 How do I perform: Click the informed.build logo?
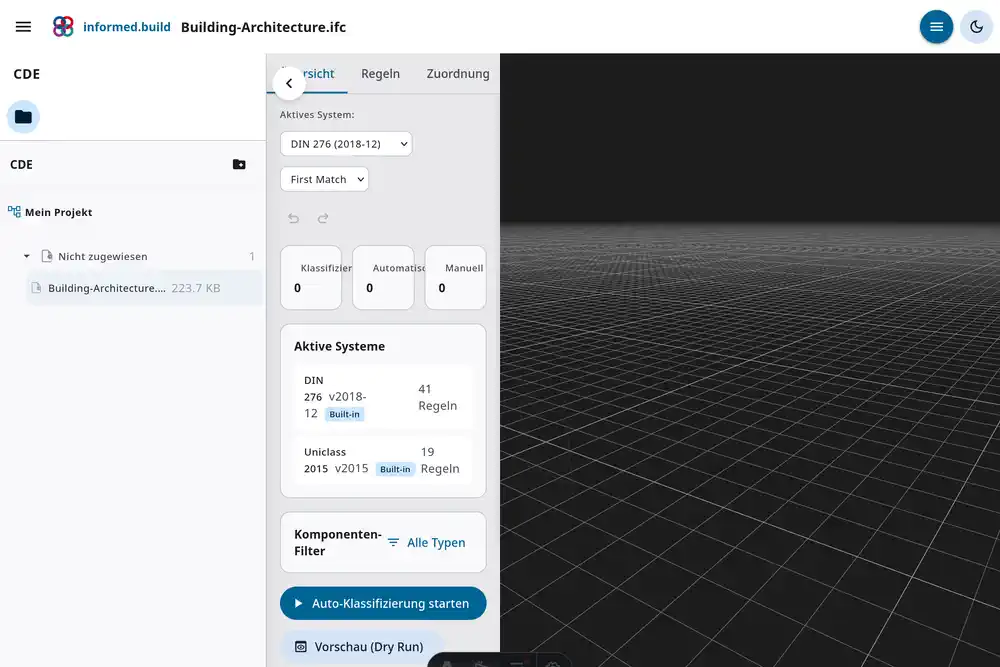pos(63,27)
